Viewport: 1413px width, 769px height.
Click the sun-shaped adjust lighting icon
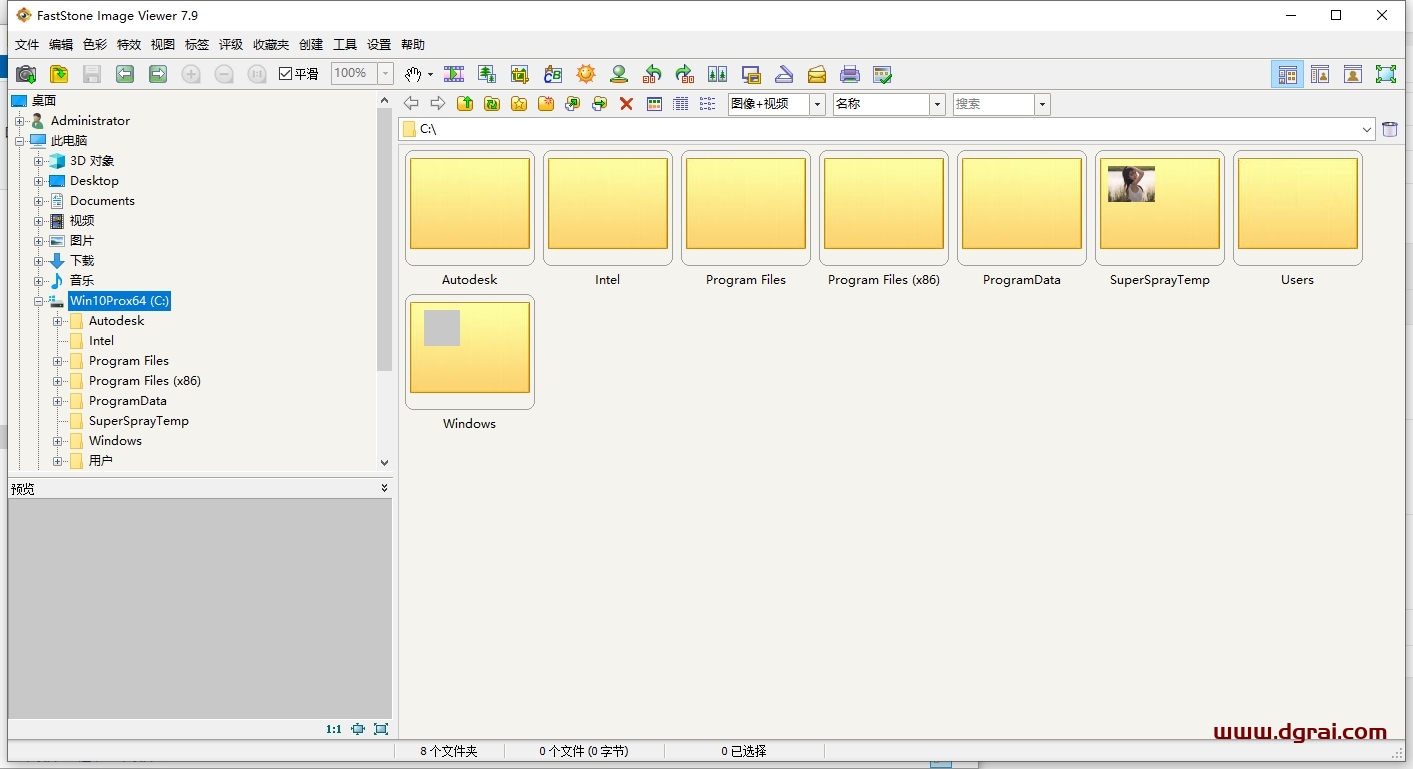[x=586, y=74]
